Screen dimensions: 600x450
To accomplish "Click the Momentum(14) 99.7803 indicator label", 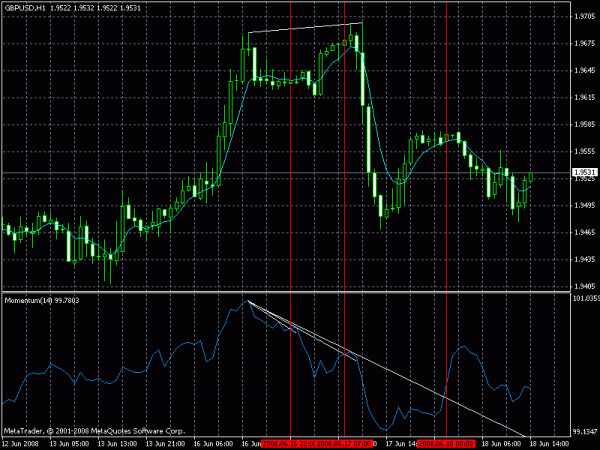I will [42, 301].
